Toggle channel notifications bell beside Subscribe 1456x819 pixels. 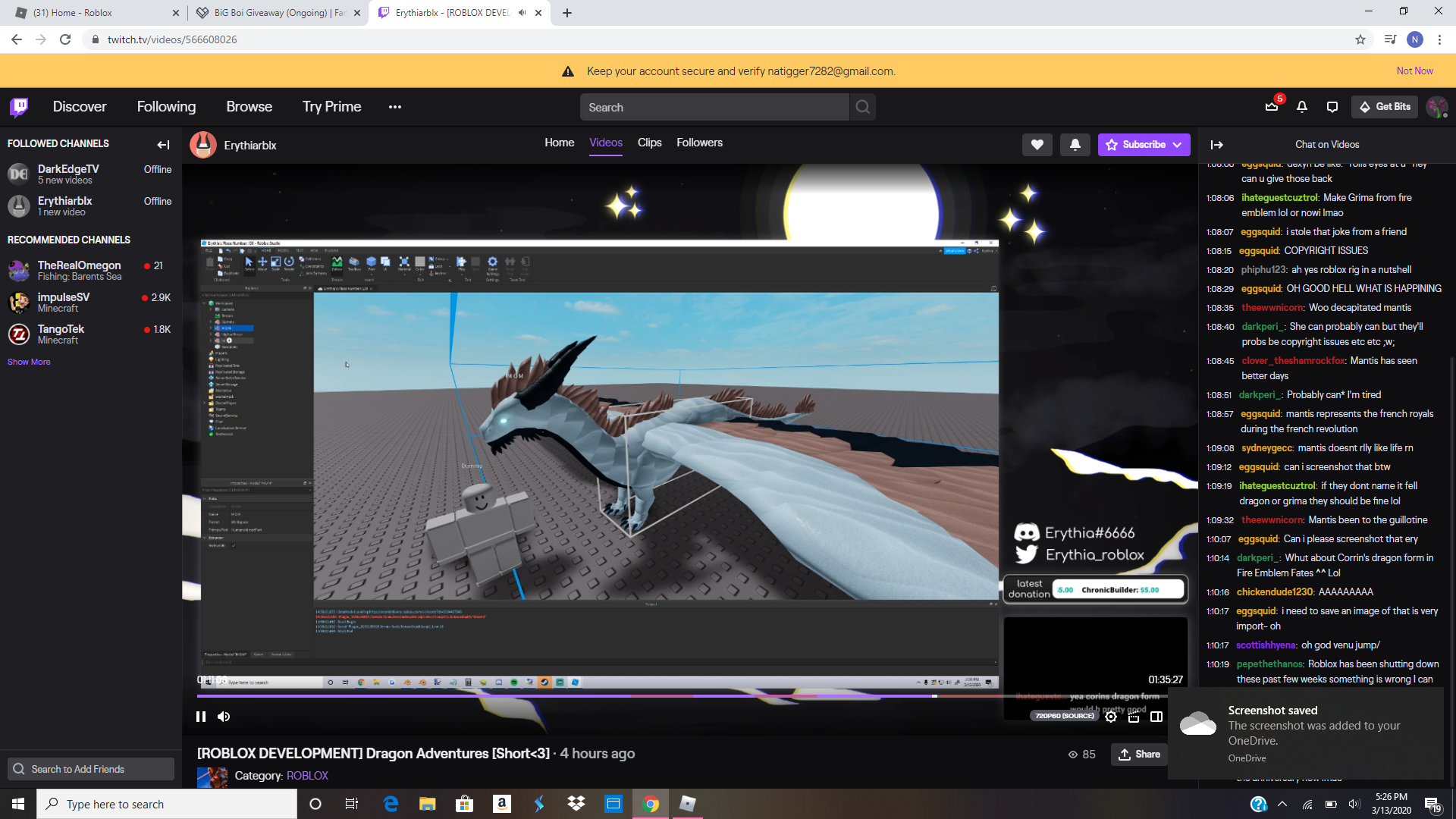tap(1075, 145)
